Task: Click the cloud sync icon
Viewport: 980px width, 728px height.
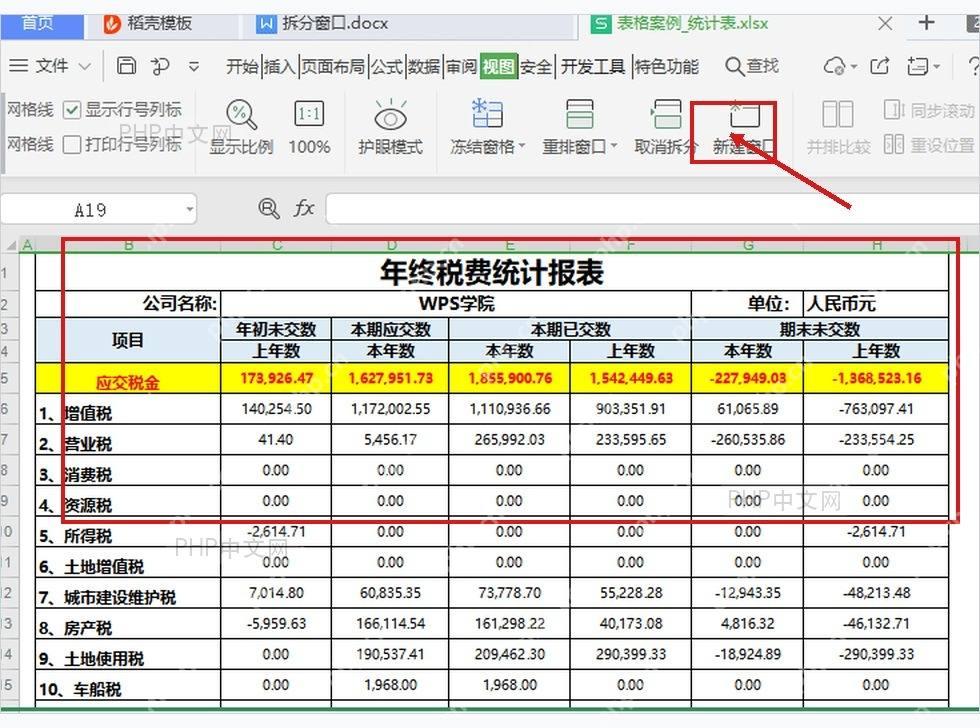Action: tap(835, 66)
